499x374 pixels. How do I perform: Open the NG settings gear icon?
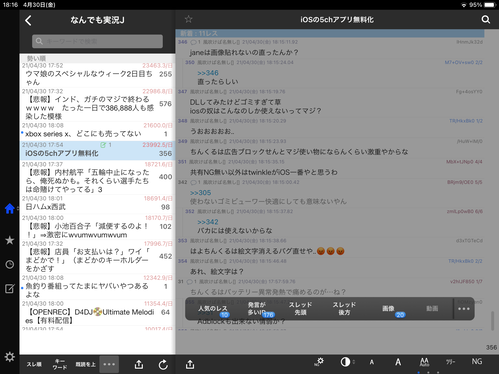tap(319, 362)
